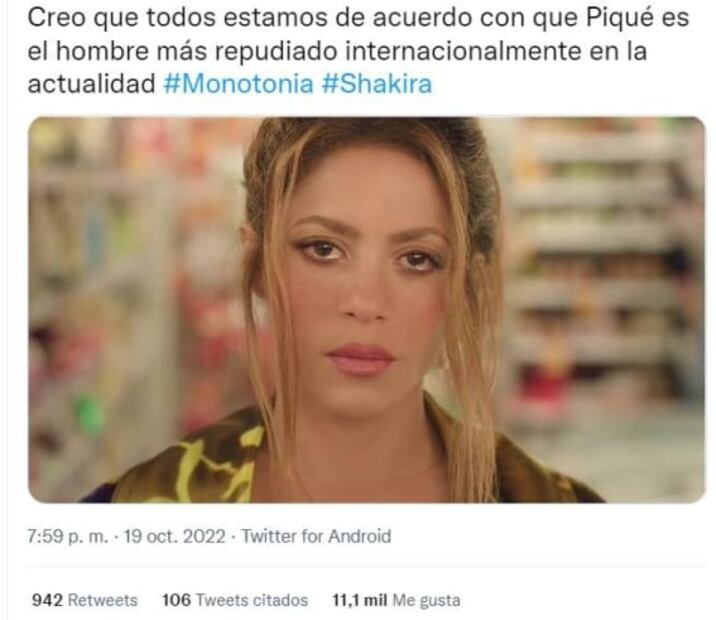Open the #Monotonia hashtag link
The width and height of the screenshot is (716, 620).
(238, 84)
